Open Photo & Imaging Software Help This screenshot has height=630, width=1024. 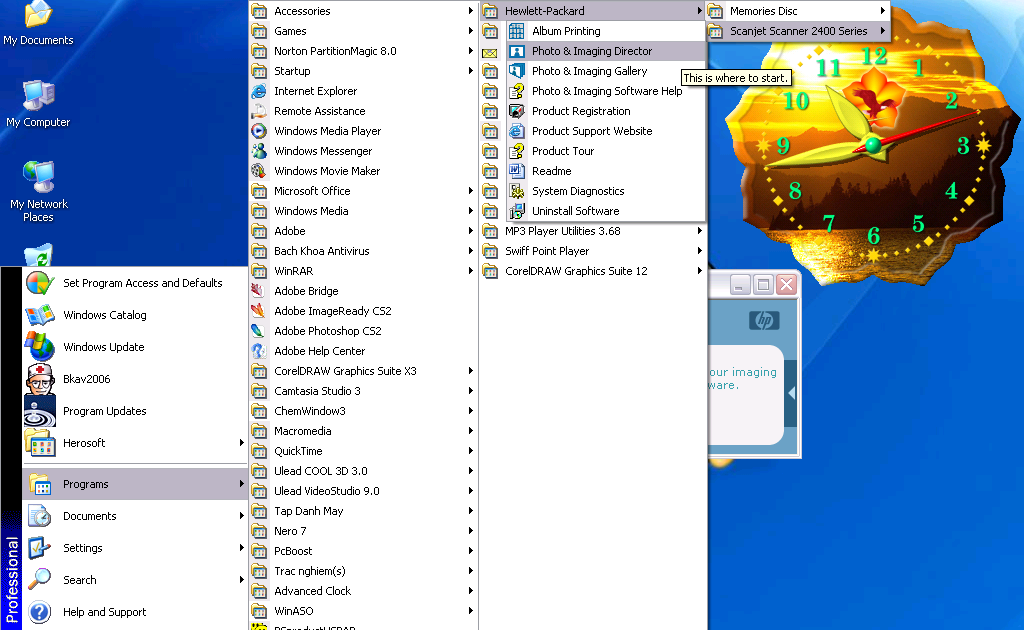pyautogui.click(x=606, y=91)
